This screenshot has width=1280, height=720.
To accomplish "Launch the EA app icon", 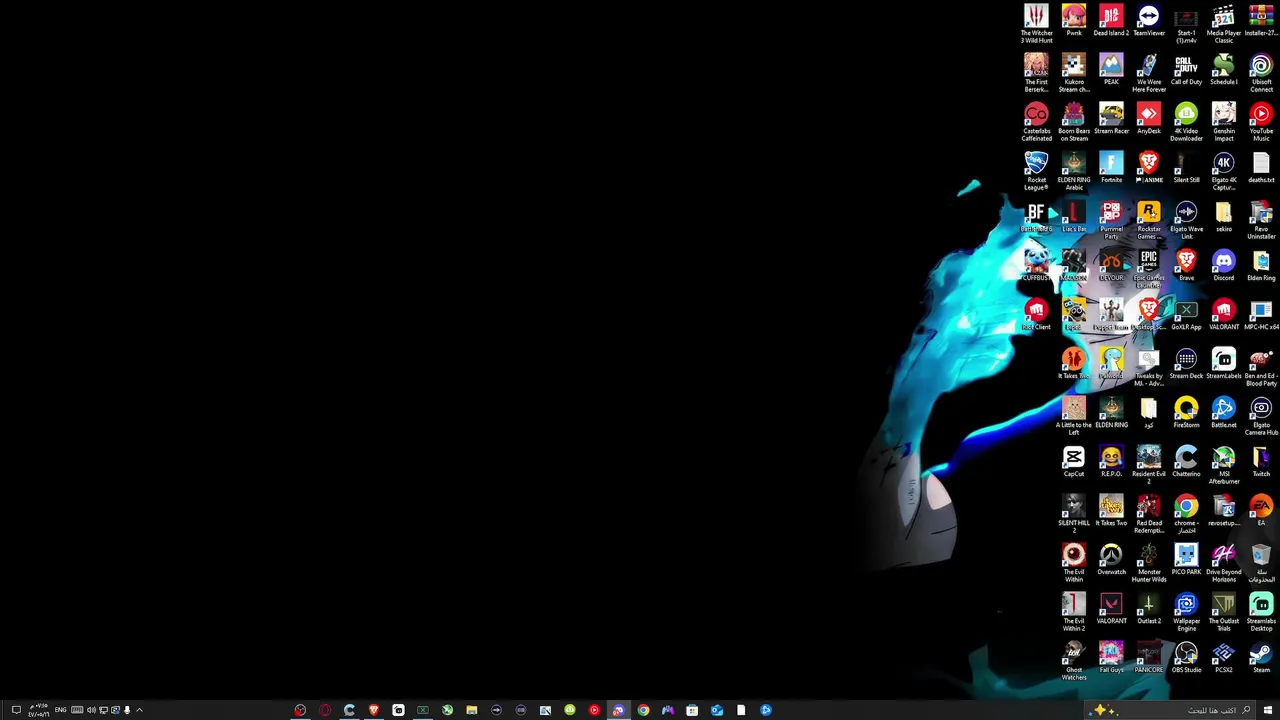I will (1261, 511).
